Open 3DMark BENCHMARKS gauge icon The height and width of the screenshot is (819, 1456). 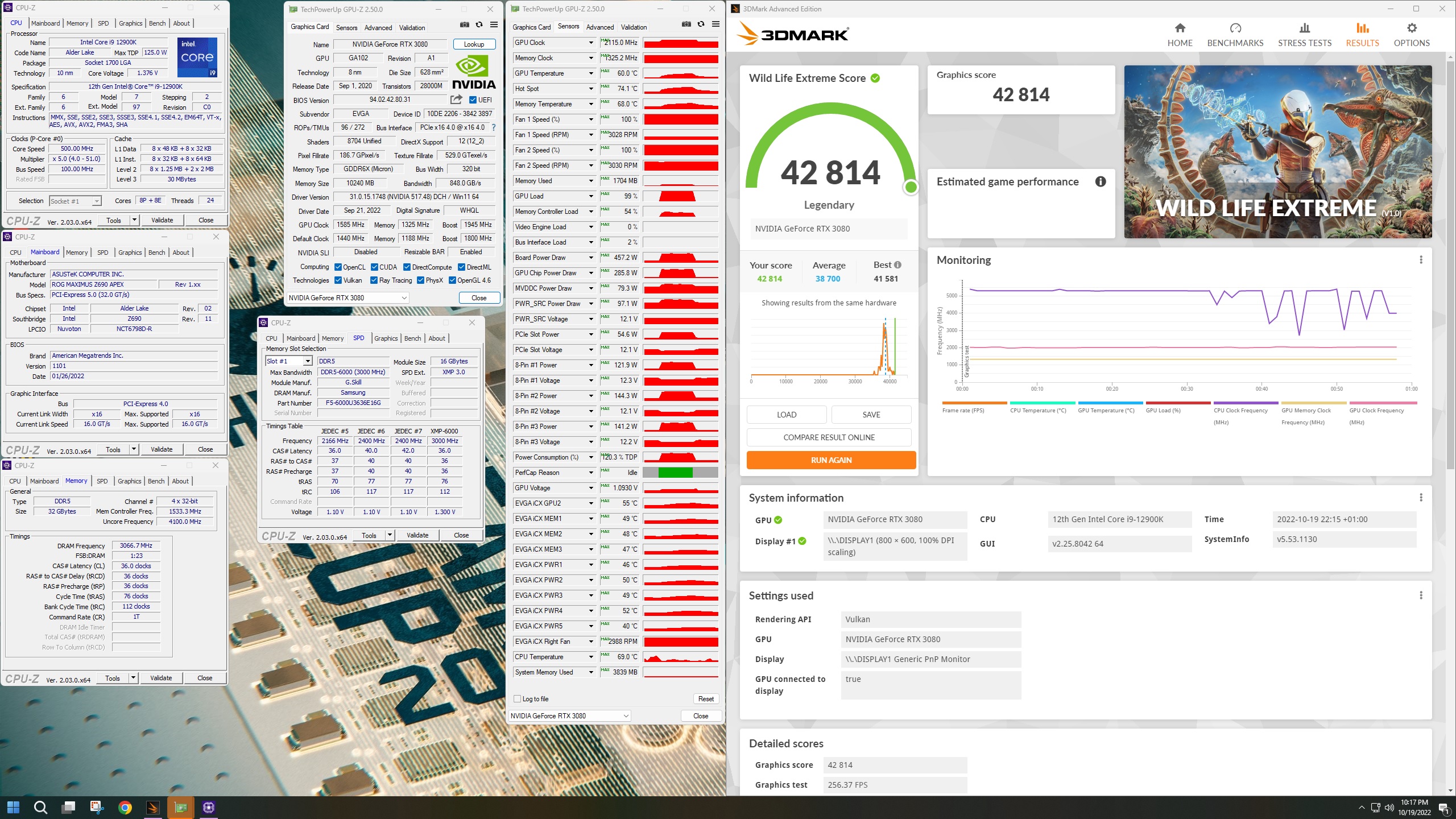pos(1235,28)
